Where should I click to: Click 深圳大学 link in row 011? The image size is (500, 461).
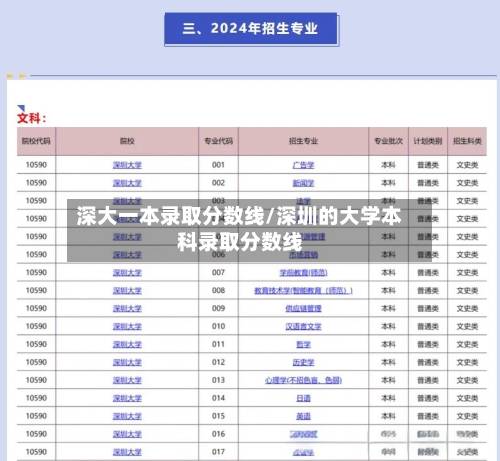[x=127, y=344]
